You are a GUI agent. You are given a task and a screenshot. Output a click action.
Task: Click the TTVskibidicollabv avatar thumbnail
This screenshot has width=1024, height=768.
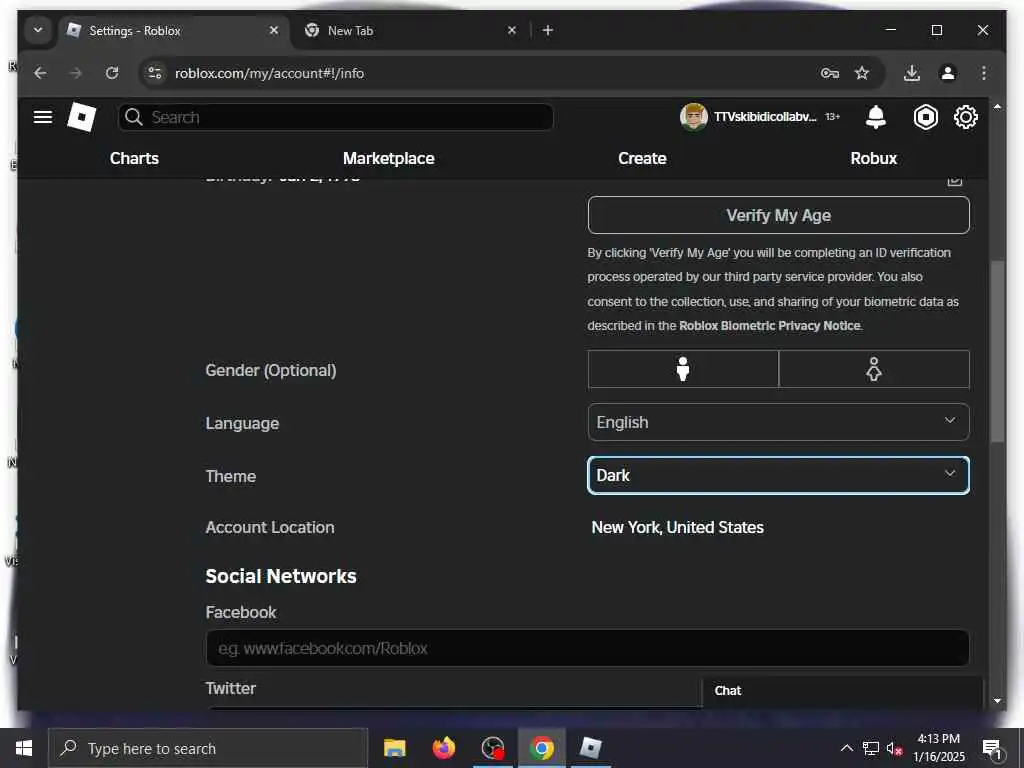pos(694,117)
